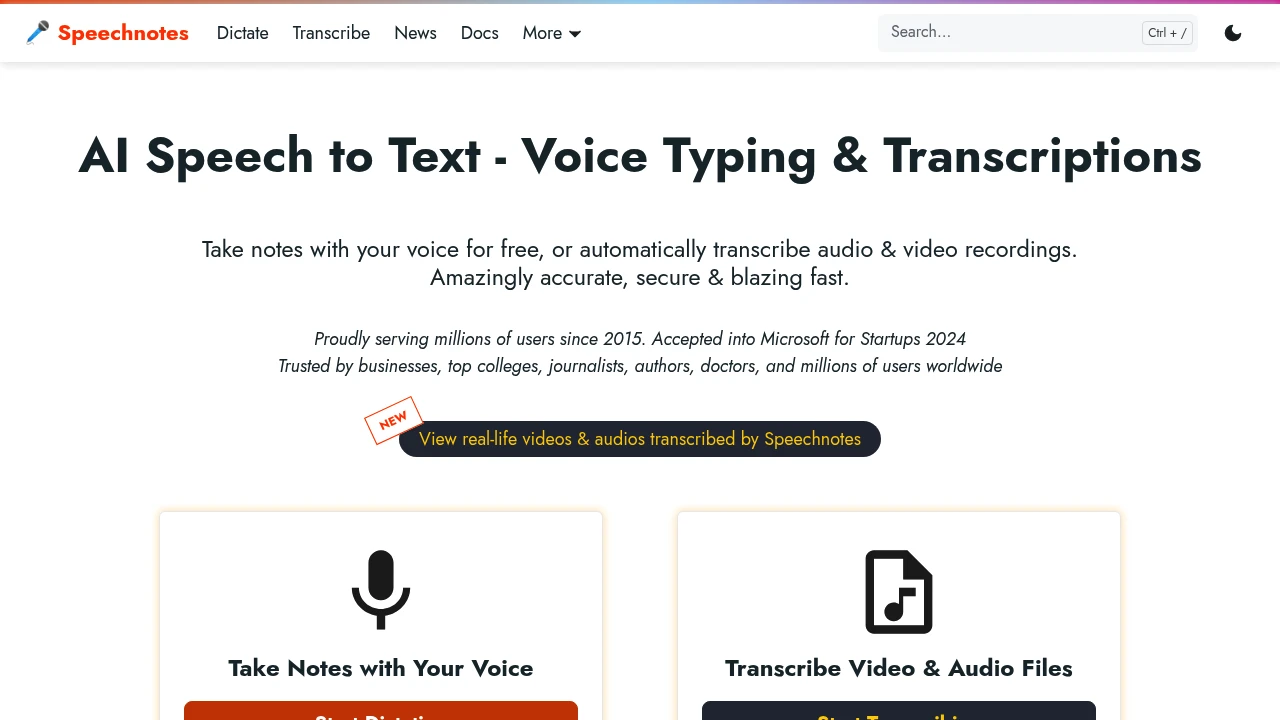Click the audio file music-note icon
The width and height of the screenshot is (1280, 720).
(899, 592)
